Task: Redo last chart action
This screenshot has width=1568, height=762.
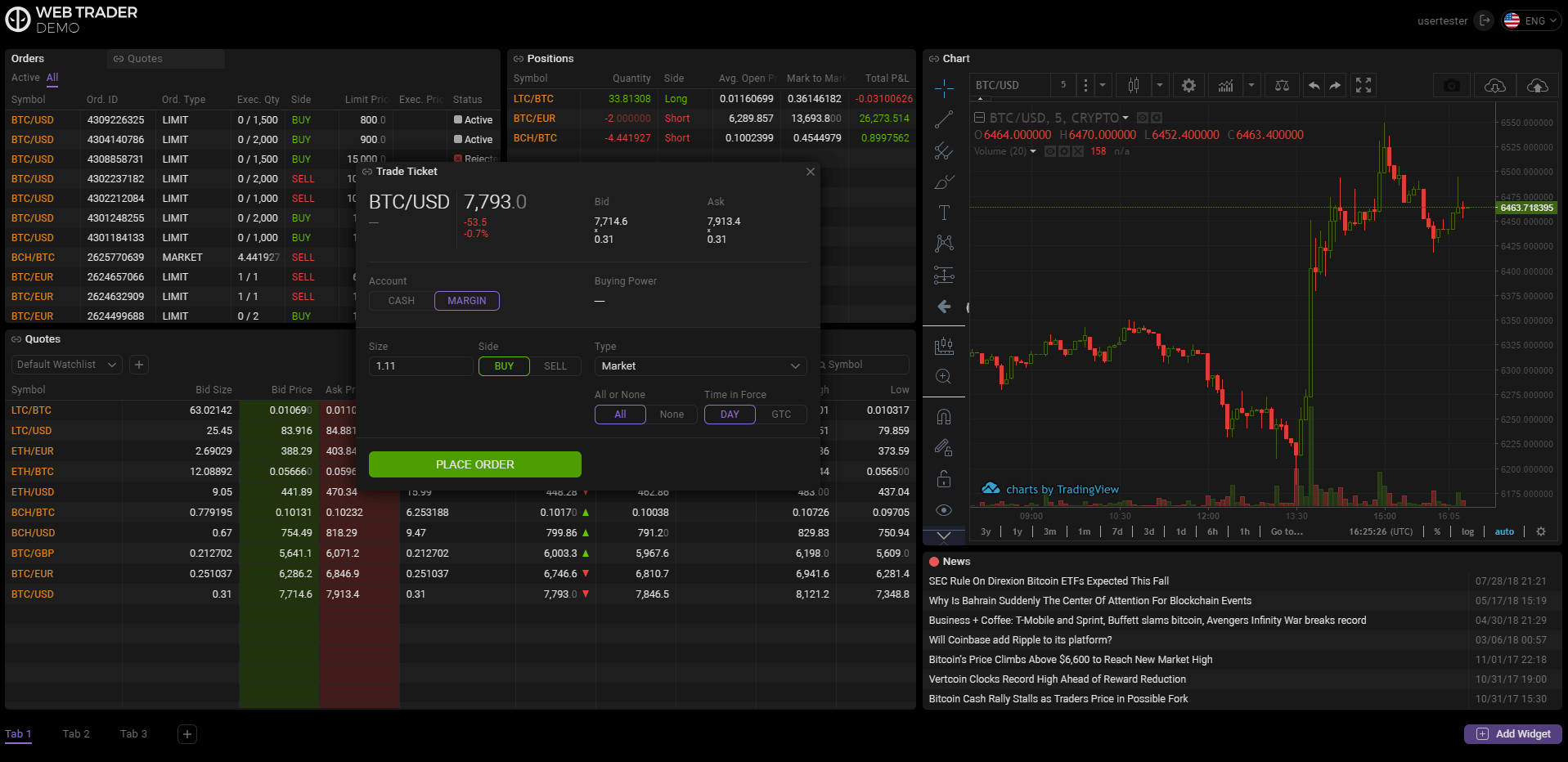Action: coord(1335,85)
